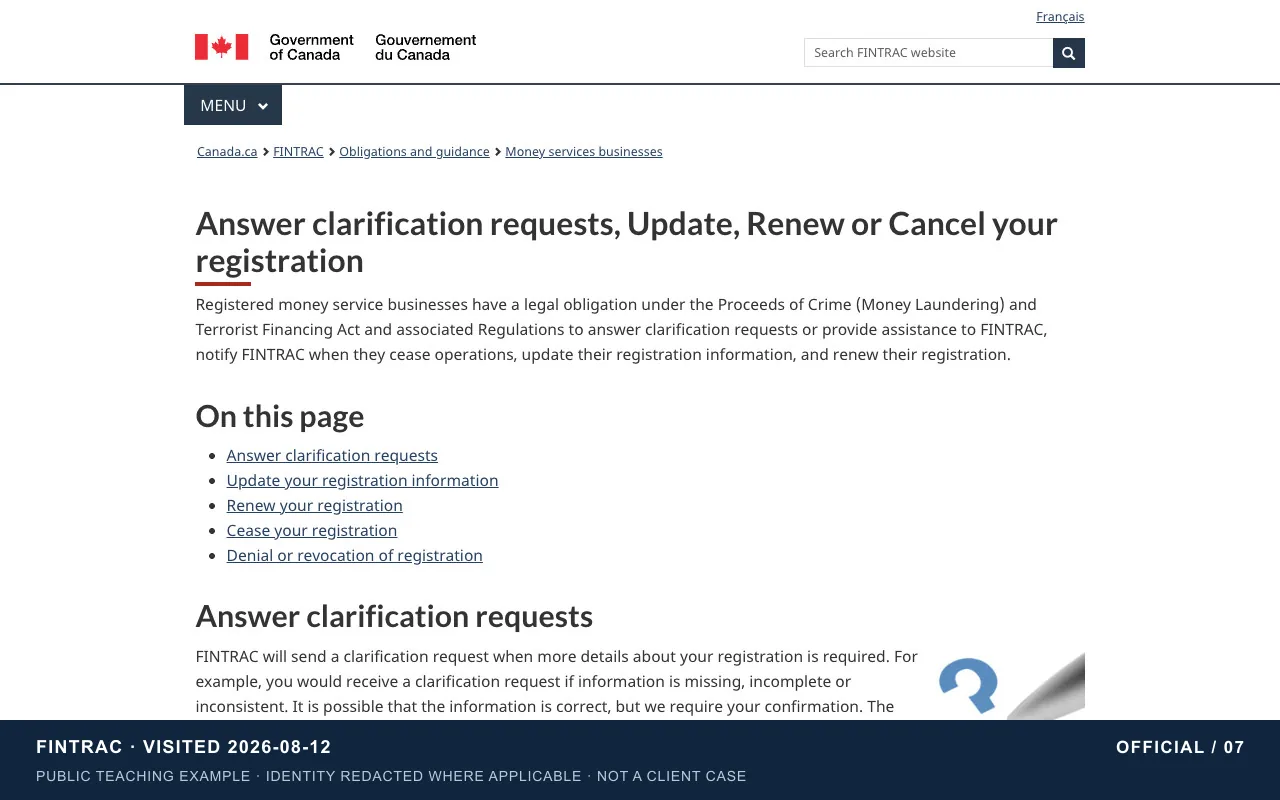Screen dimensions: 1280x800
Task: Jump to Cease your registration section
Action: click(311, 531)
